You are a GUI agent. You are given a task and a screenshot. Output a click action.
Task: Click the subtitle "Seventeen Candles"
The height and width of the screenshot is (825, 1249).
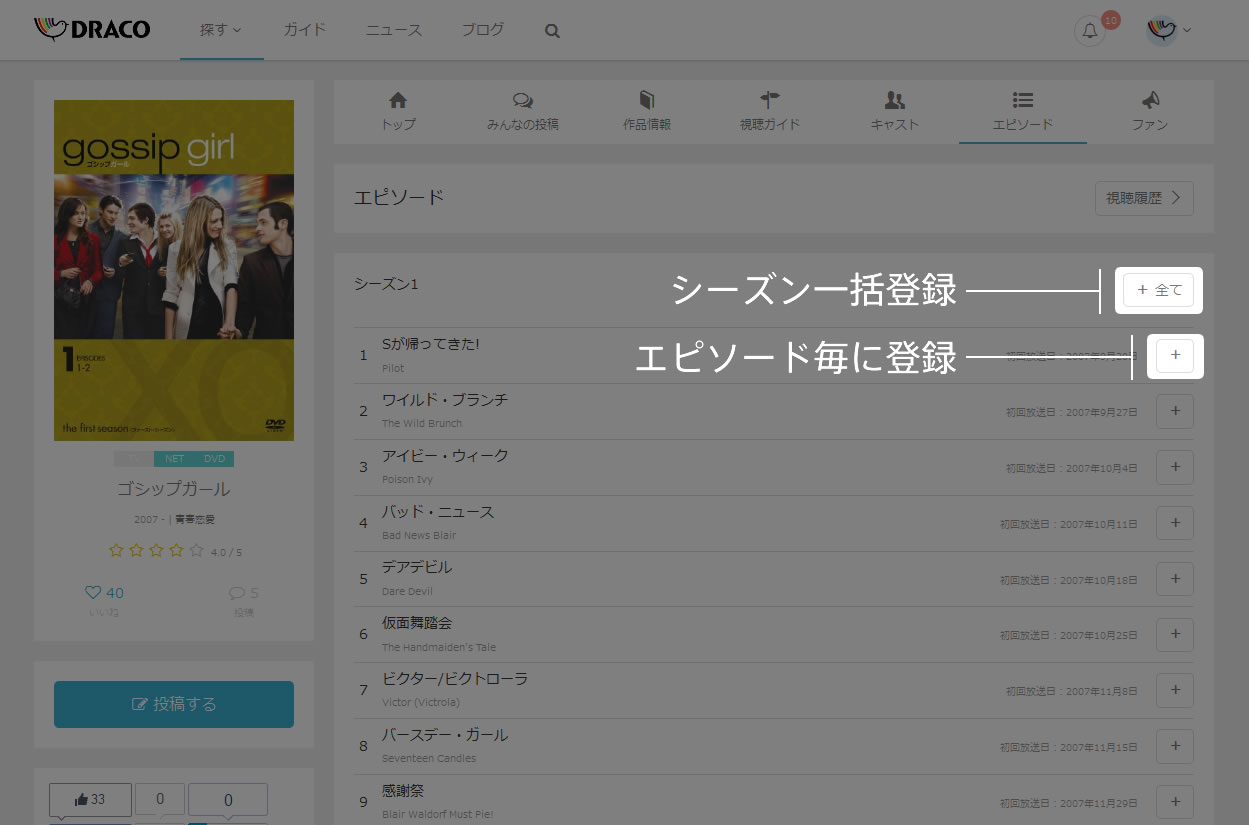point(429,758)
